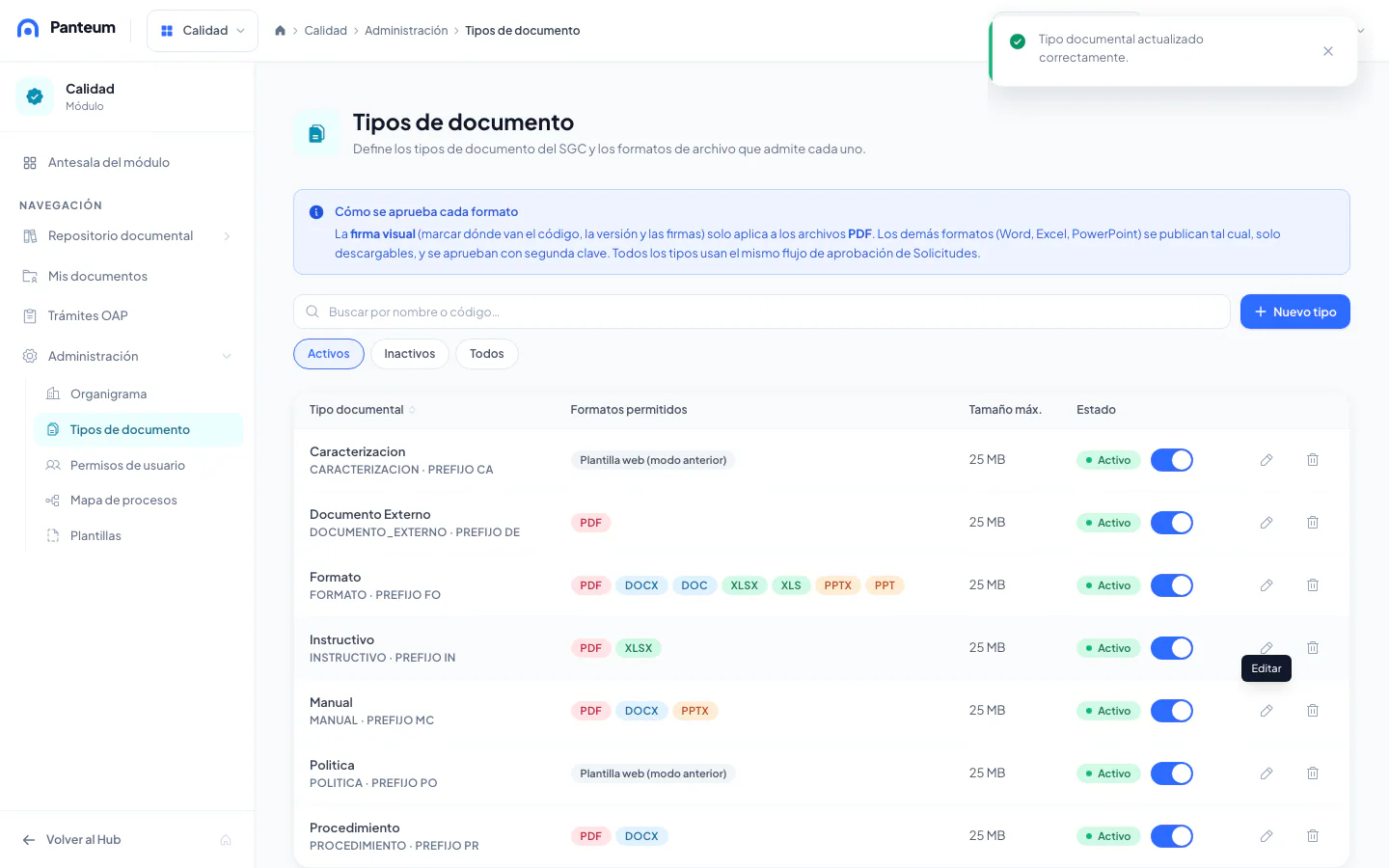Open Permisos de usuario page

138,466
